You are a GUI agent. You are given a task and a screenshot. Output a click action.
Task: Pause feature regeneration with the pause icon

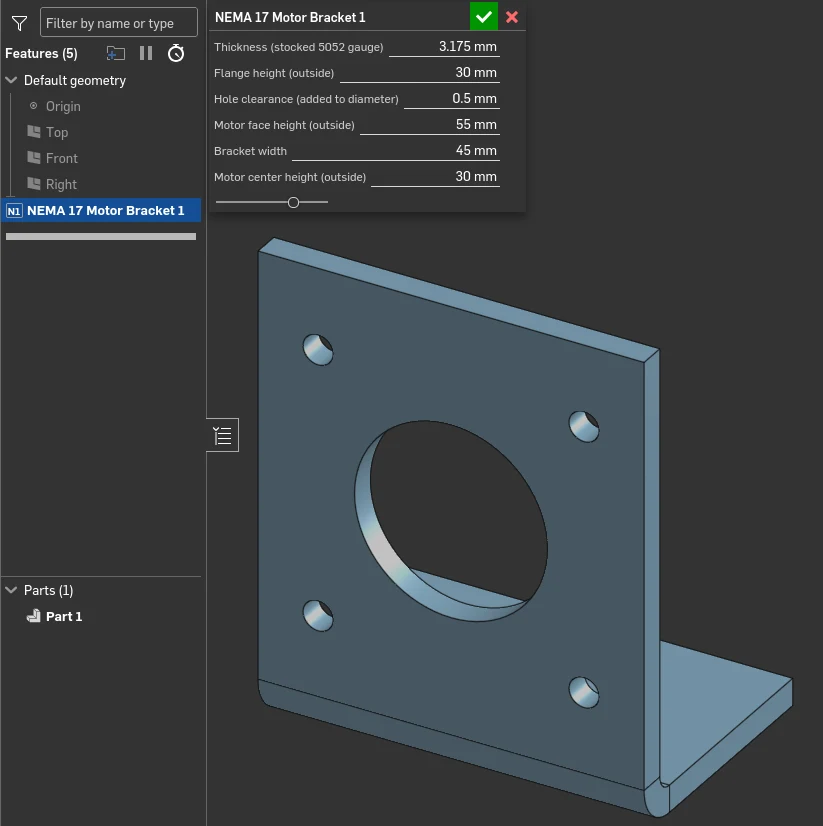pos(146,53)
